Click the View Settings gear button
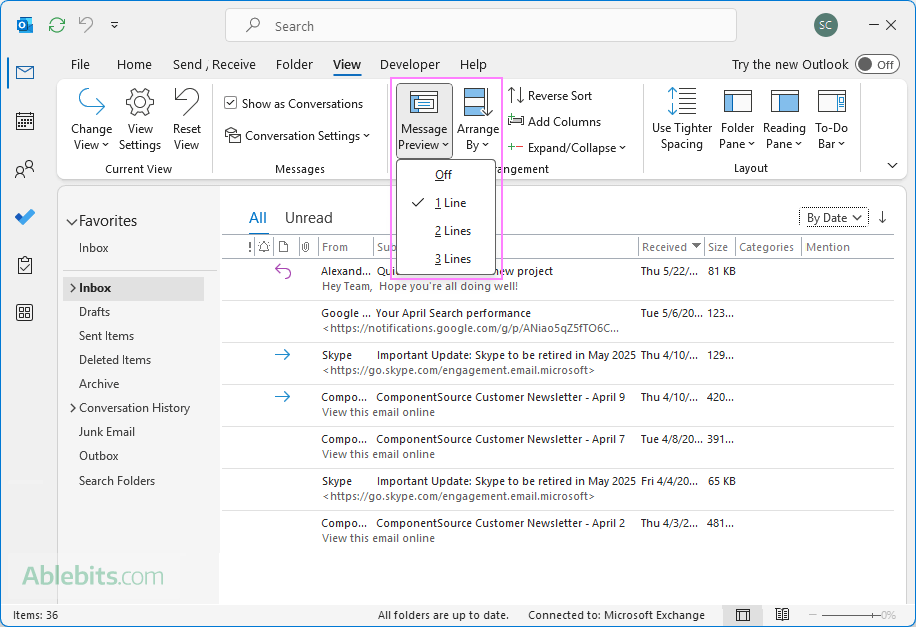 pyautogui.click(x=140, y=119)
